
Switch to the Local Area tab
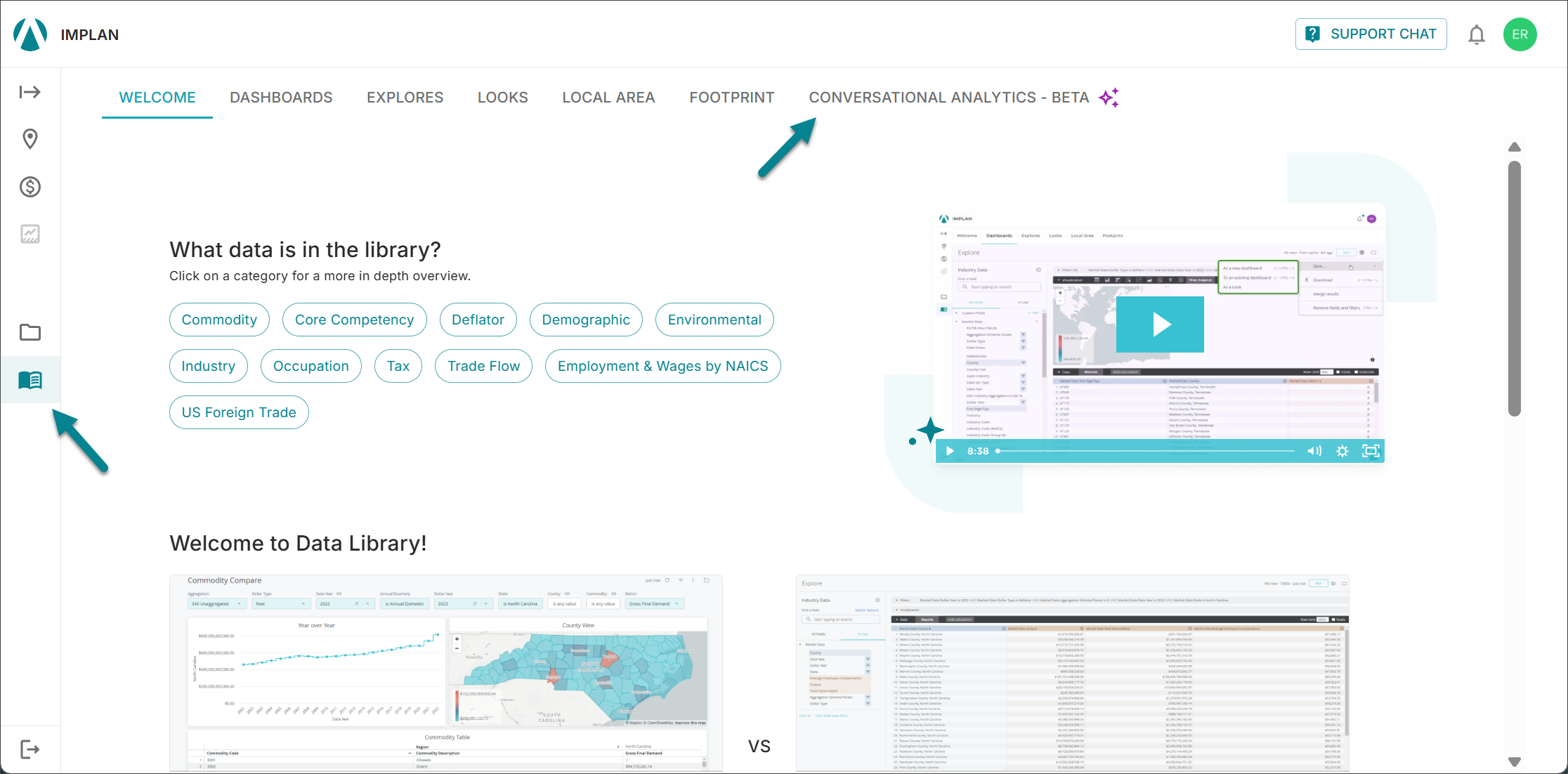(x=608, y=98)
